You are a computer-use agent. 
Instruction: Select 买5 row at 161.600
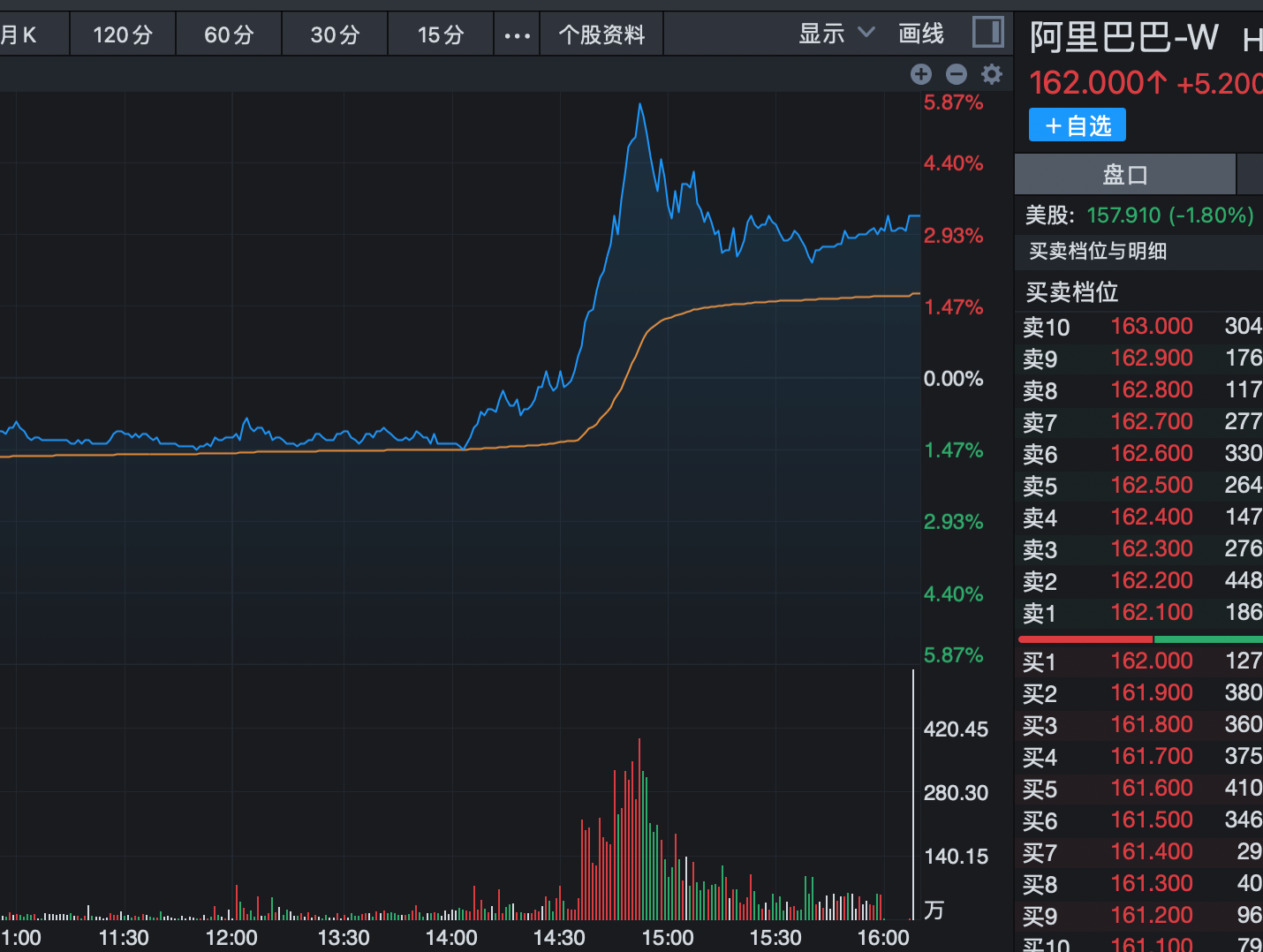click(x=1141, y=789)
